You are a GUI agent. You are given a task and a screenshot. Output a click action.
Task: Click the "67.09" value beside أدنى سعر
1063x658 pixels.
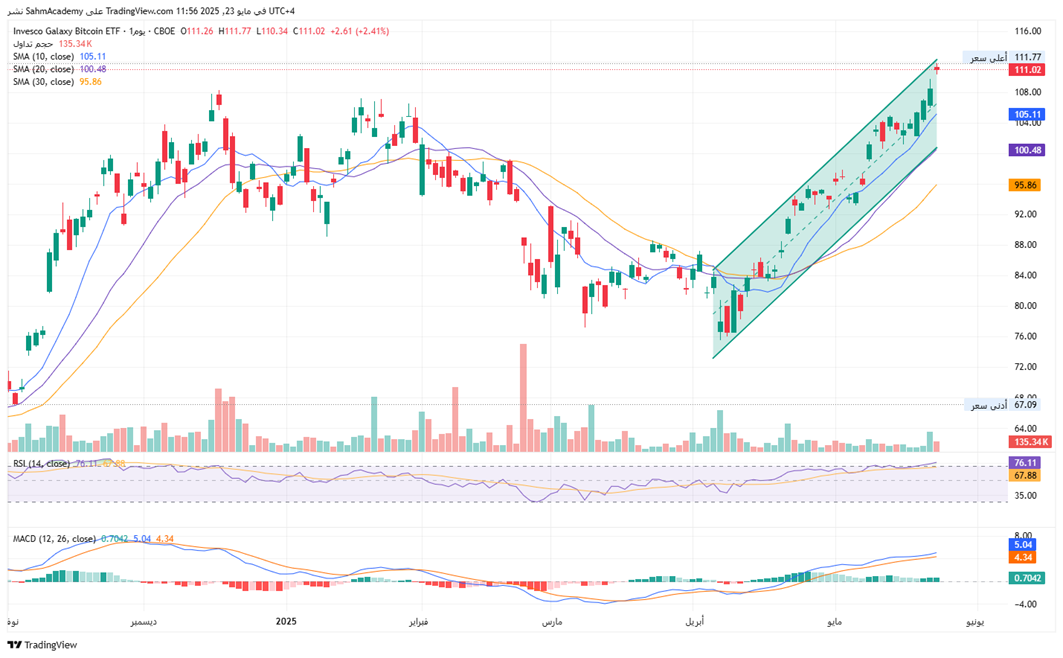tap(1025, 405)
